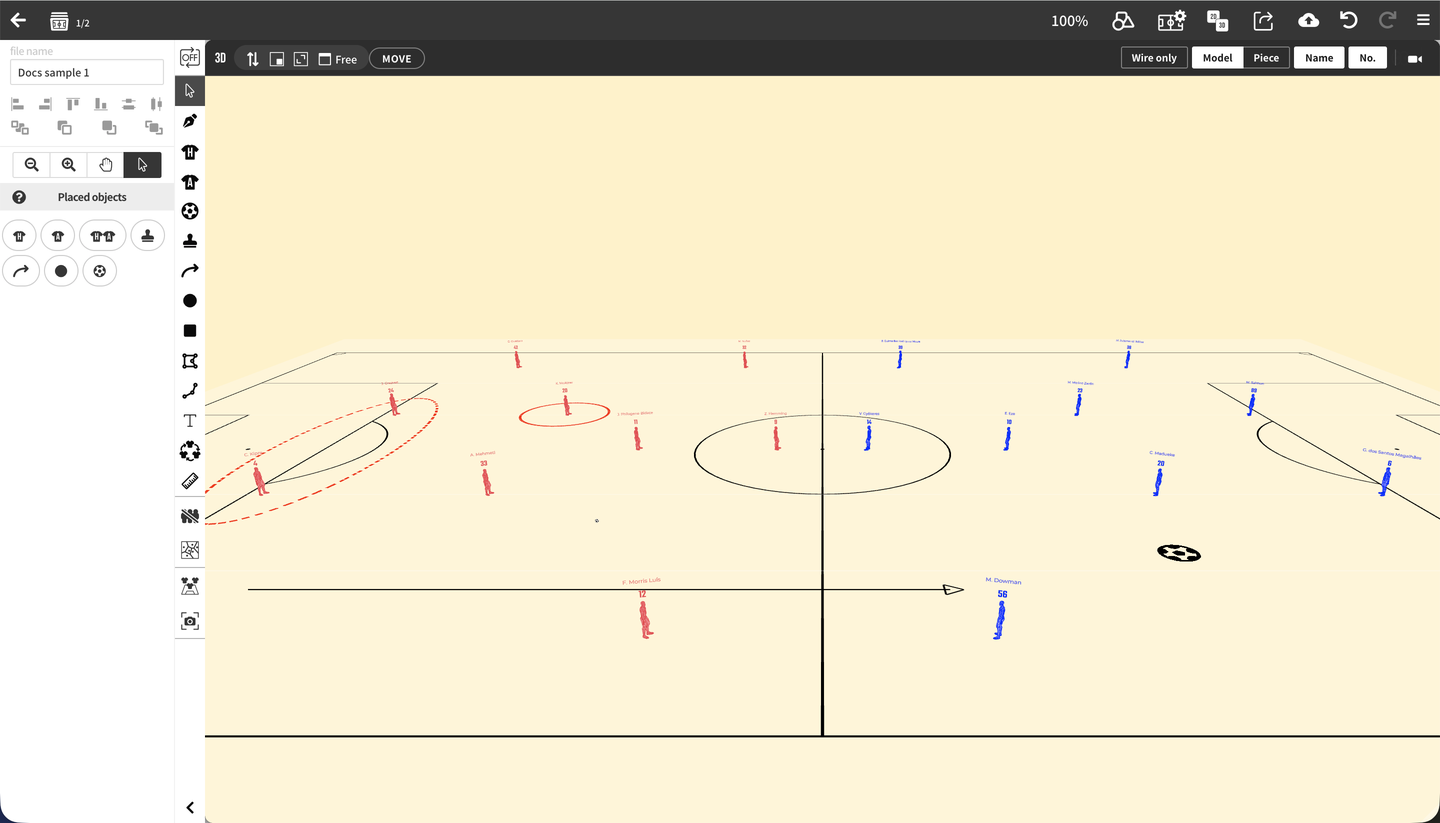
Task: Click the MOVE button
Action: tap(397, 59)
